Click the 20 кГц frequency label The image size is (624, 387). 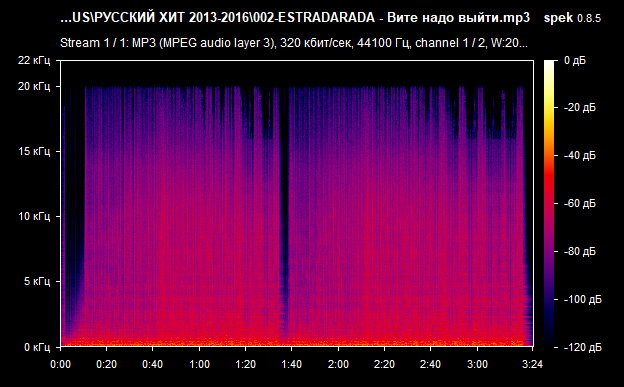tap(34, 86)
